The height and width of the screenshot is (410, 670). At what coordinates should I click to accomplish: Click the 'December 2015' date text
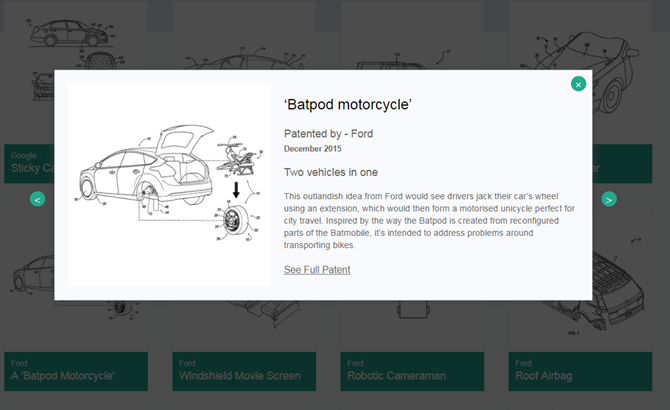[x=312, y=149]
